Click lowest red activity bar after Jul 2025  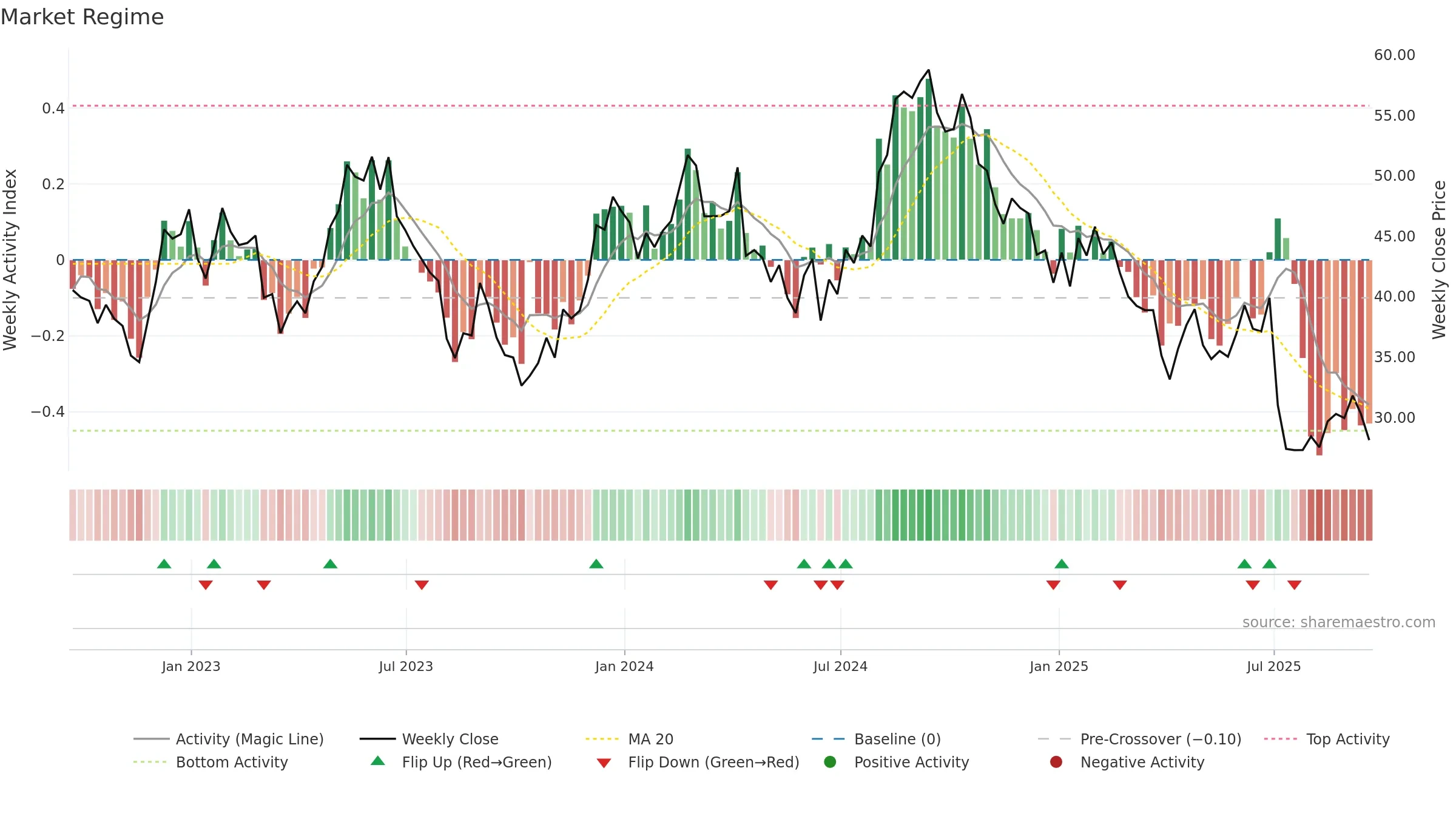pos(1319,357)
